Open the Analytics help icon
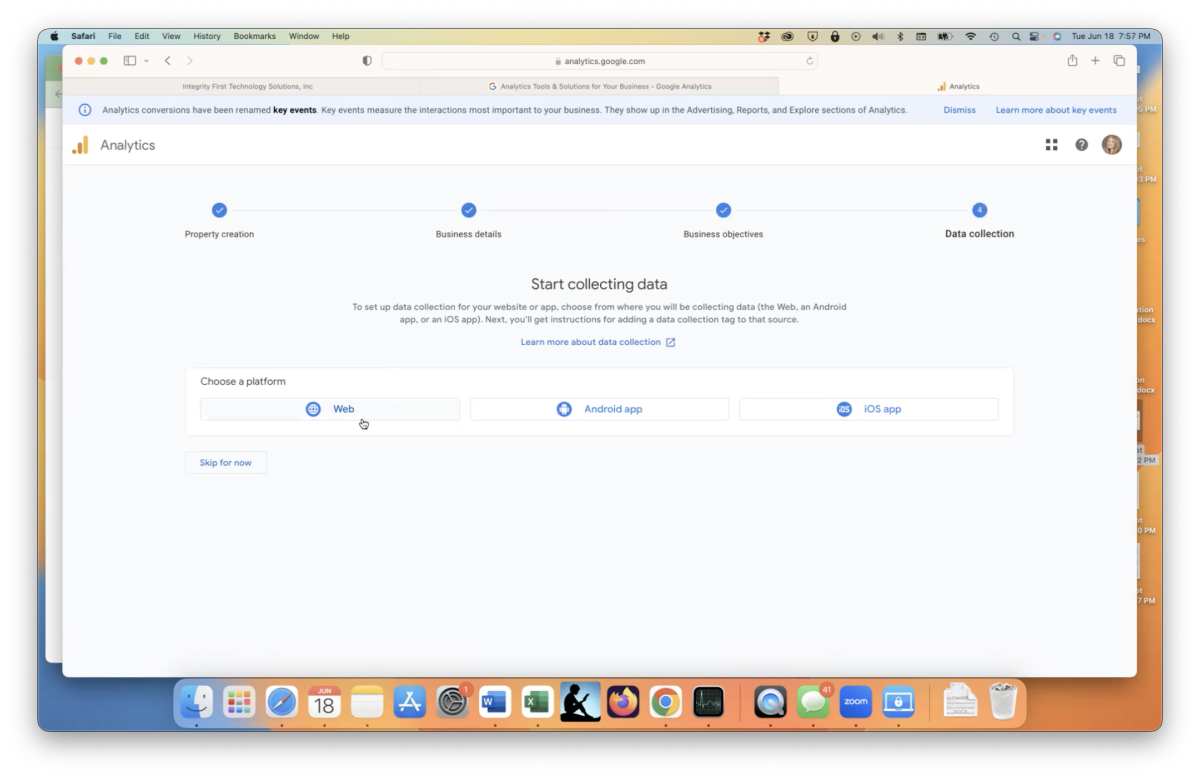Viewport: 1200px width, 778px height. click(1081, 145)
